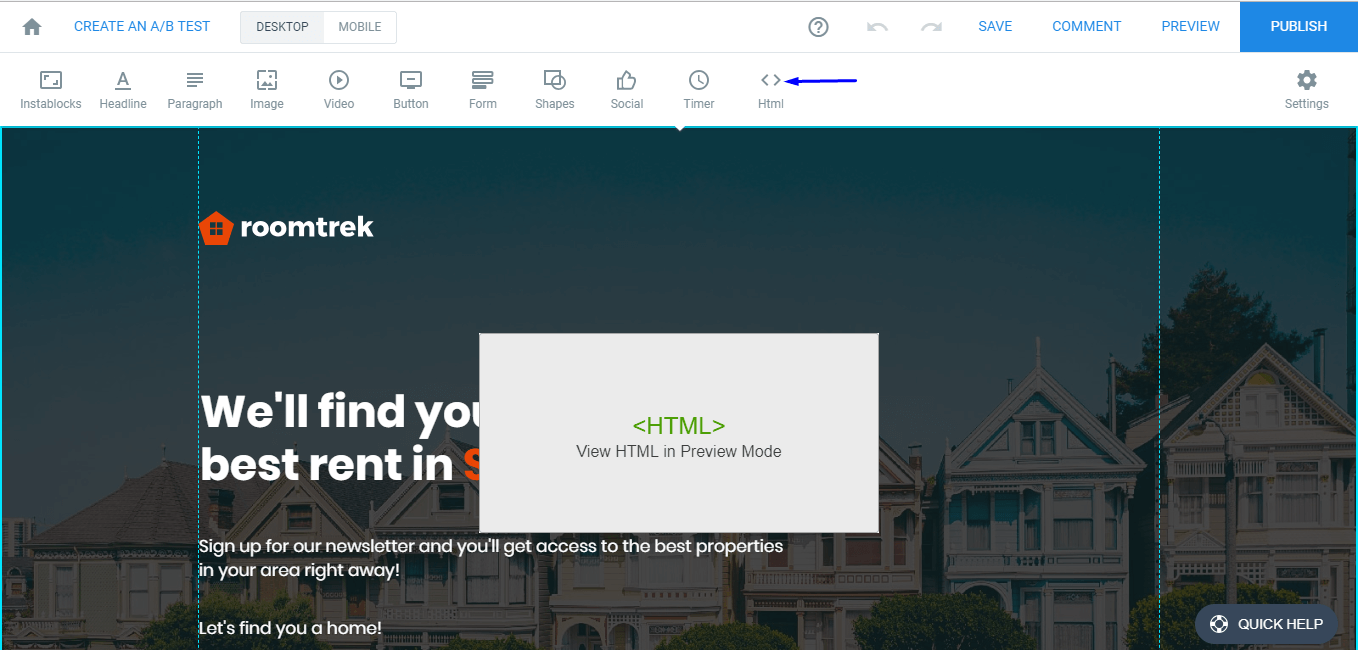
Task: Select the newsletter sign-up paragraph
Action: pyautogui.click(x=490, y=558)
